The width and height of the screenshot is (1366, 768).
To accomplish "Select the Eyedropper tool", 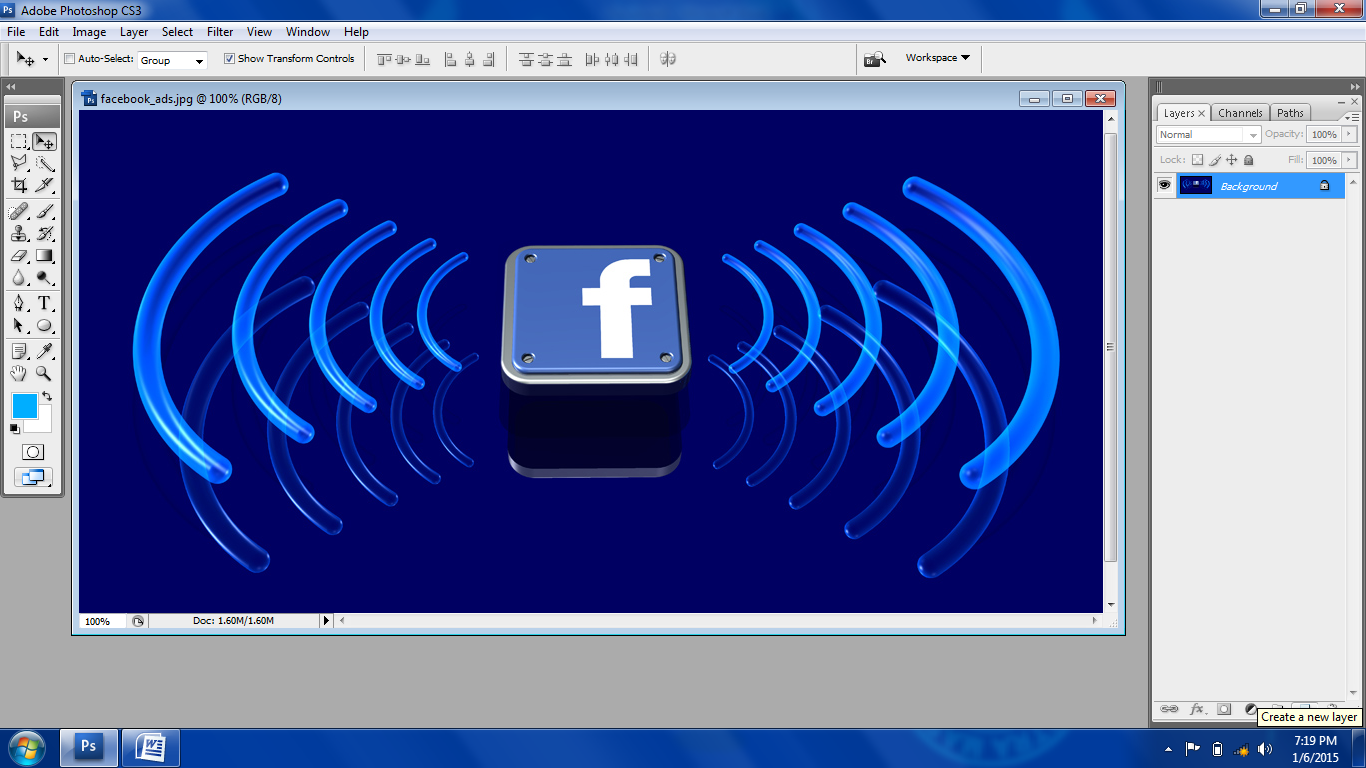I will pyautogui.click(x=45, y=352).
